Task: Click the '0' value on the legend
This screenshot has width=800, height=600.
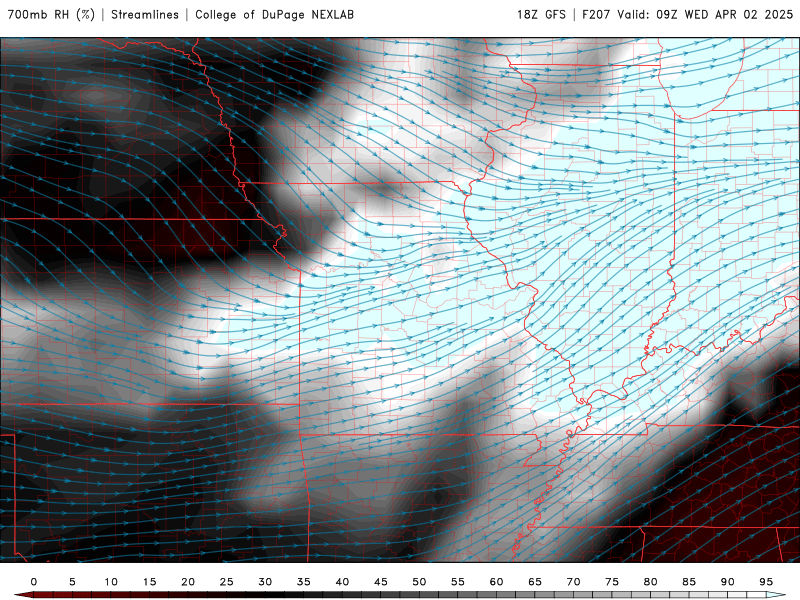Action: coord(34,582)
